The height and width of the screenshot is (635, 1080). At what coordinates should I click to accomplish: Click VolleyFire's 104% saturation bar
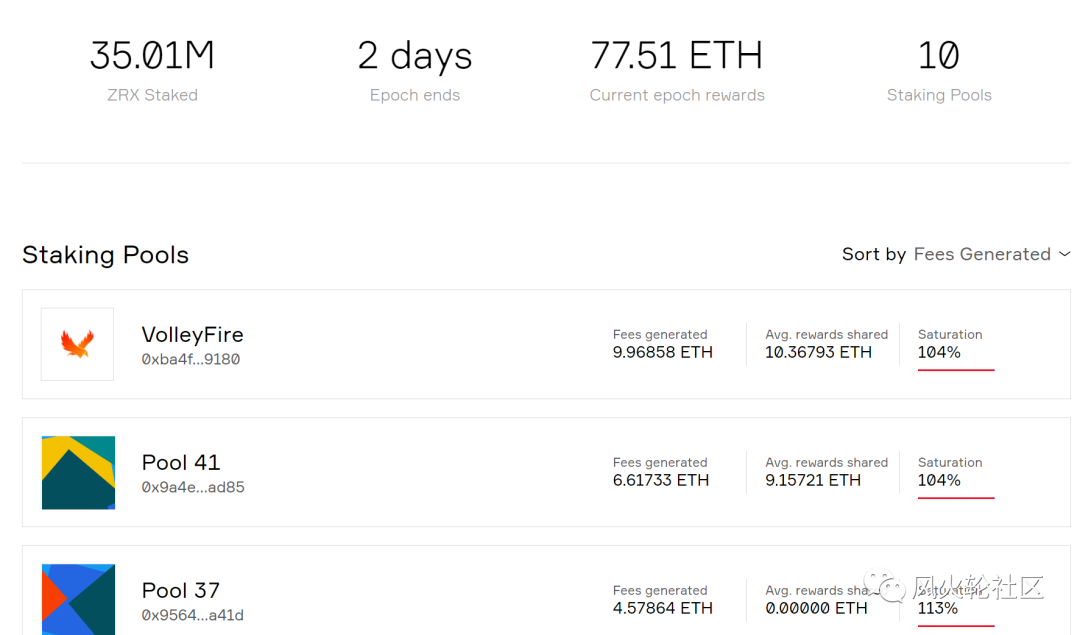(x=955, y=369)
